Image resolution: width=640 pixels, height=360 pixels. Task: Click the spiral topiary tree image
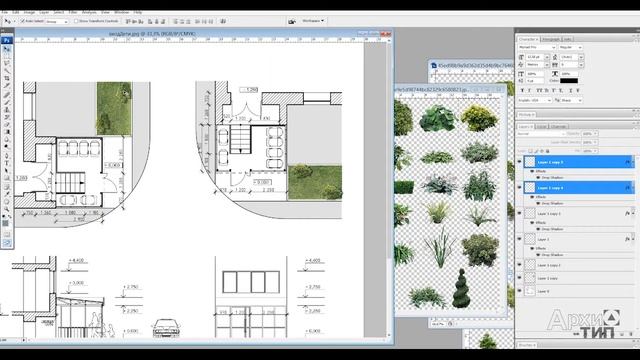pos(461,288)
